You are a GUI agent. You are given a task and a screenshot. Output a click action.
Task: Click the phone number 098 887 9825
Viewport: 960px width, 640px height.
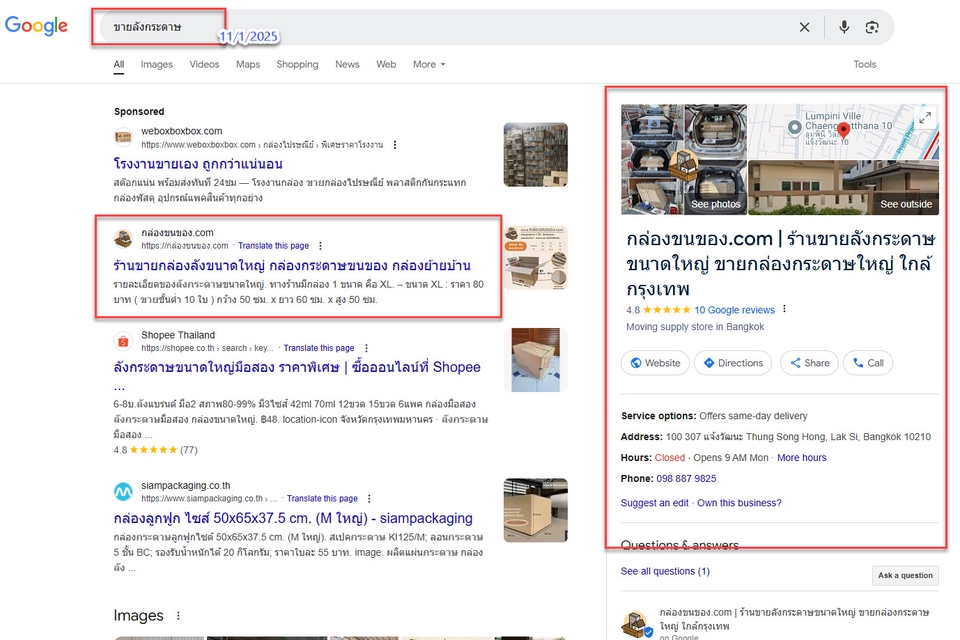[686, 478]
